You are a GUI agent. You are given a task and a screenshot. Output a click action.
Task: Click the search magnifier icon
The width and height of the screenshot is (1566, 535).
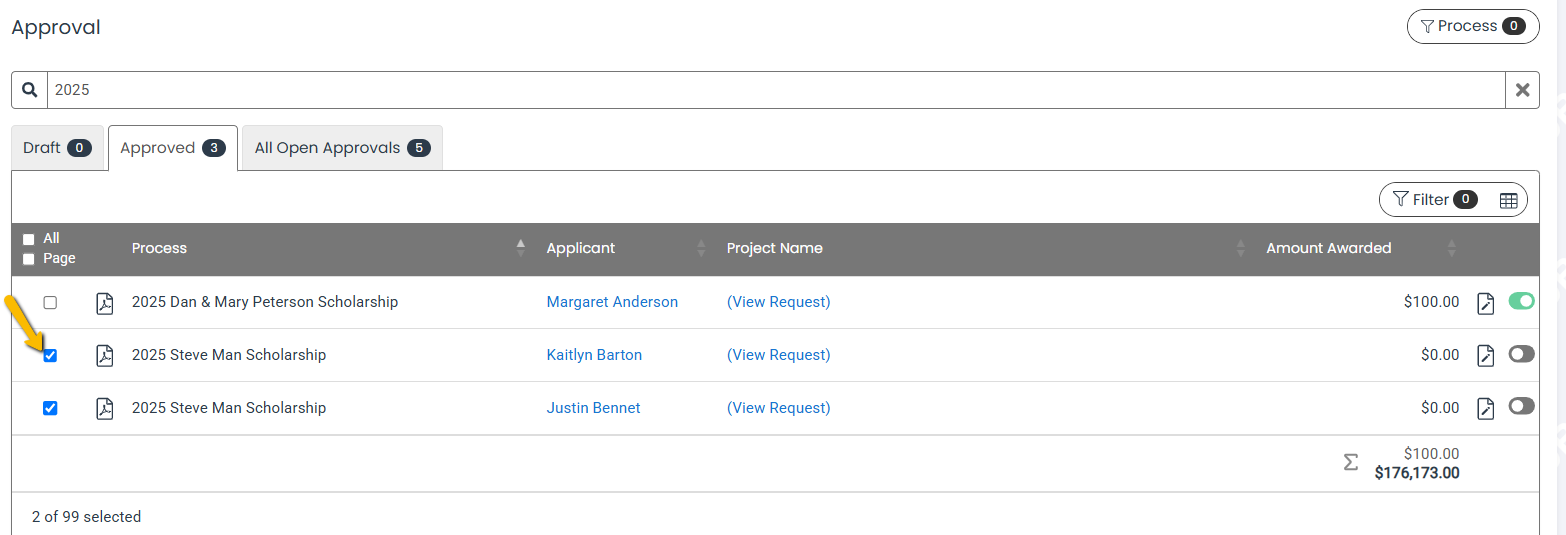click(30, 90)
